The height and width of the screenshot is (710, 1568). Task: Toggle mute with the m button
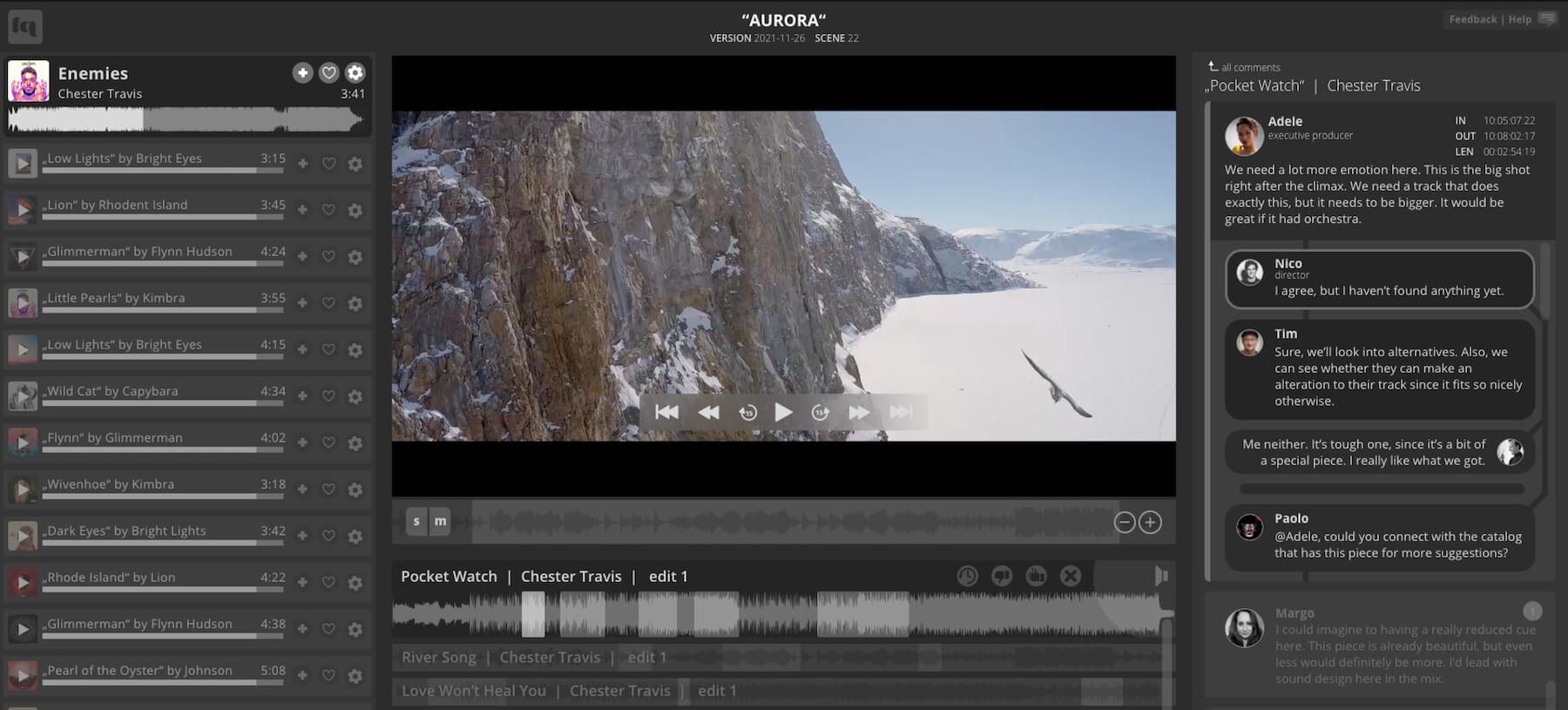click(441, 522)
